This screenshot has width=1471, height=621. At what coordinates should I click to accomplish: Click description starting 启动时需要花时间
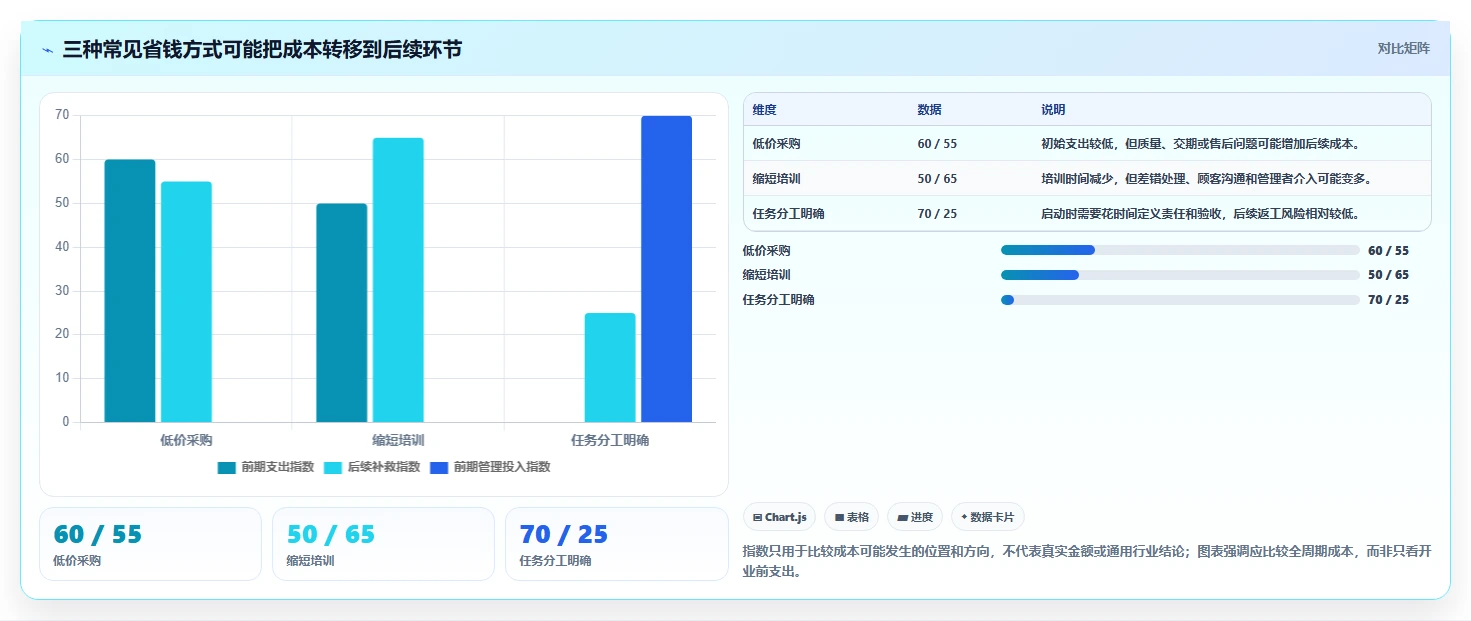pos(1200,214)
